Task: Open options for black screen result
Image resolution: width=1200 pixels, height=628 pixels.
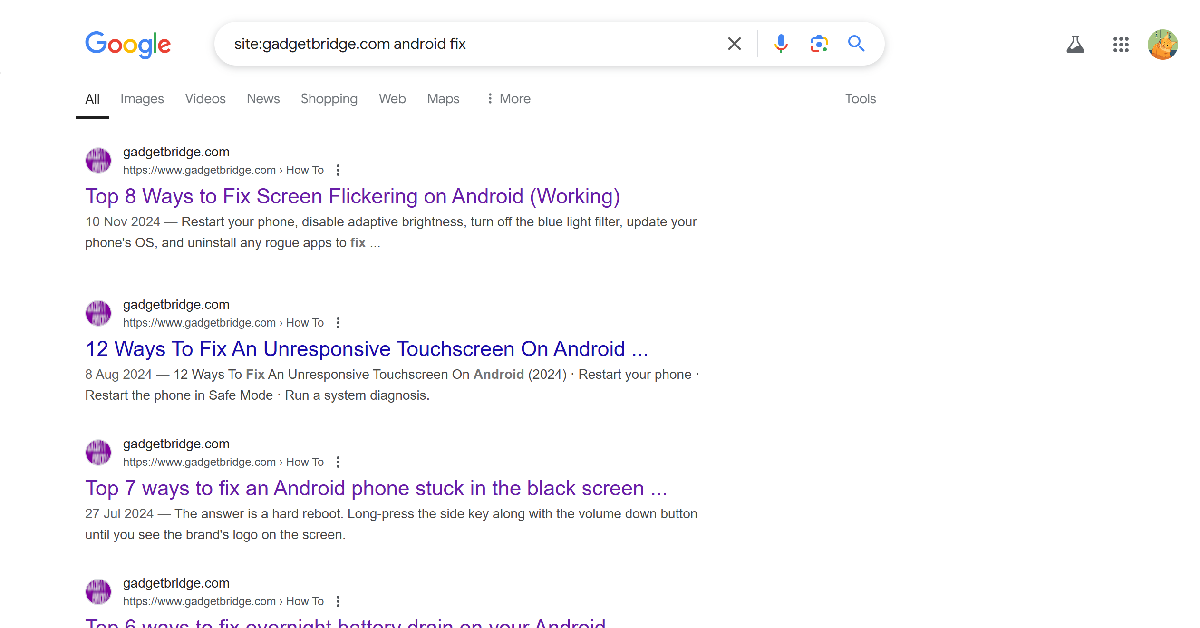Action: (x=338, y=462)
